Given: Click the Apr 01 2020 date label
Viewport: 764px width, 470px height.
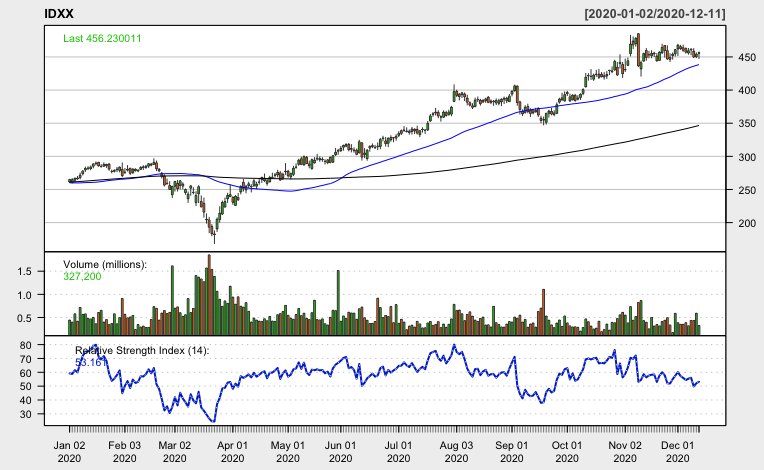Looking at the screenshot, I should 232,452.
